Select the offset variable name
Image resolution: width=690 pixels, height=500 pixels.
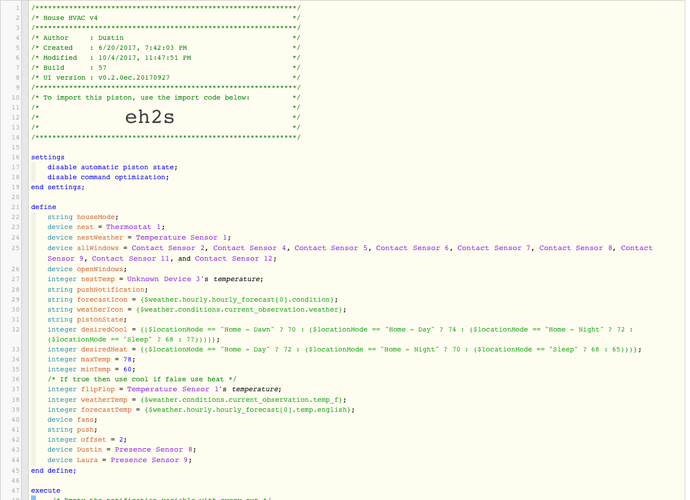tap(93, 440)
